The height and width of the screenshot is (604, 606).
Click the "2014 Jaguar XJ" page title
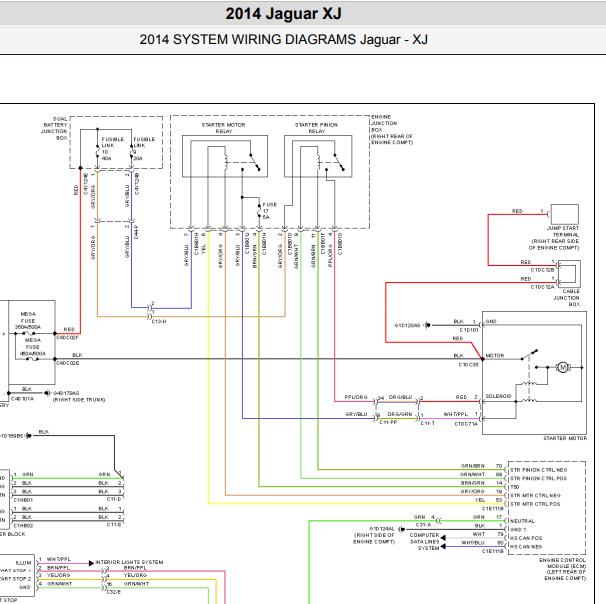[283, 14]
